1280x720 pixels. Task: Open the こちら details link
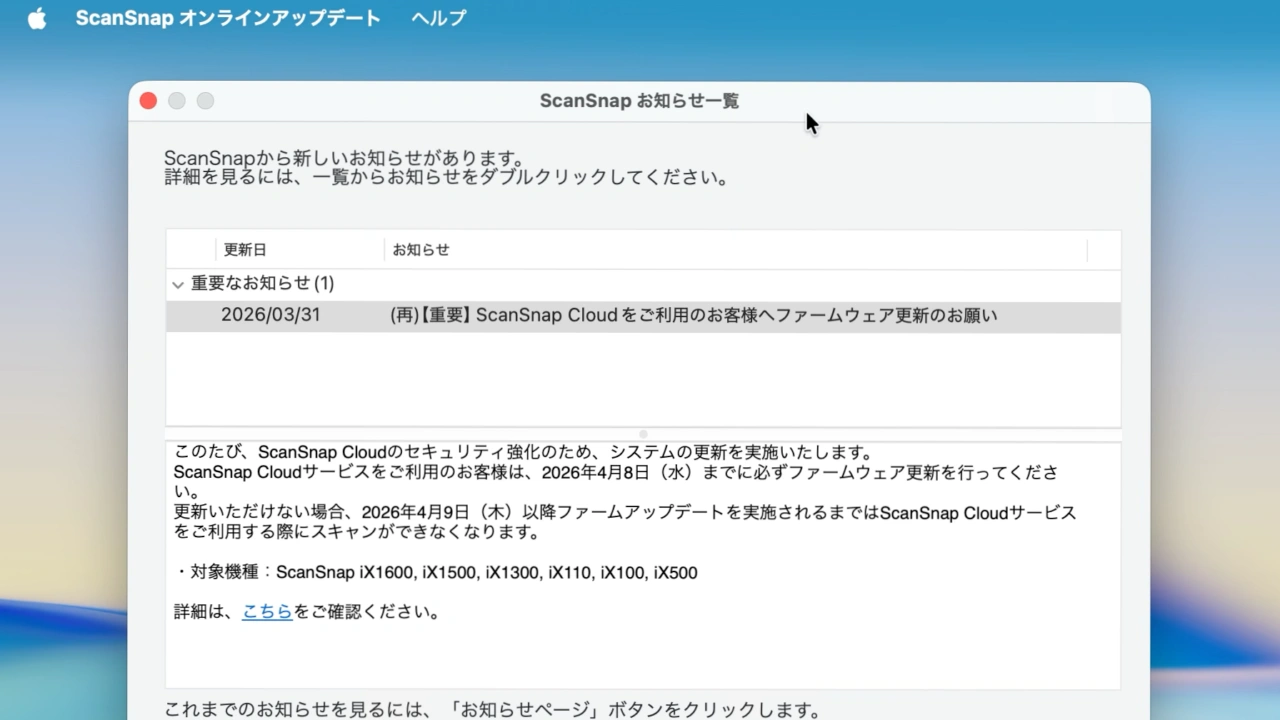coord(267,612)
